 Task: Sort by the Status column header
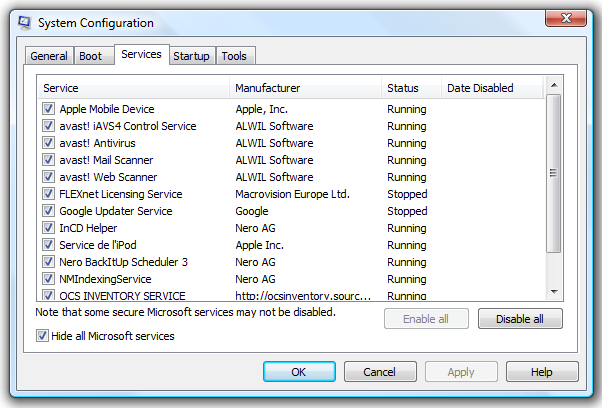[412, 88]
